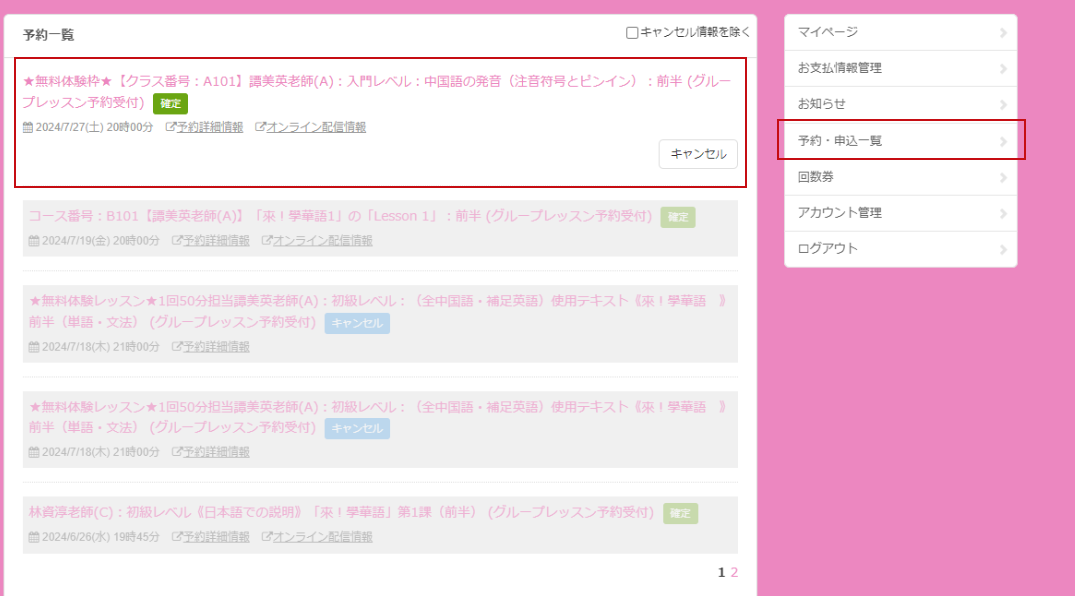Click ログアウト in the side menu
This screenshot has height=596, width=1075.
[828, 249]
